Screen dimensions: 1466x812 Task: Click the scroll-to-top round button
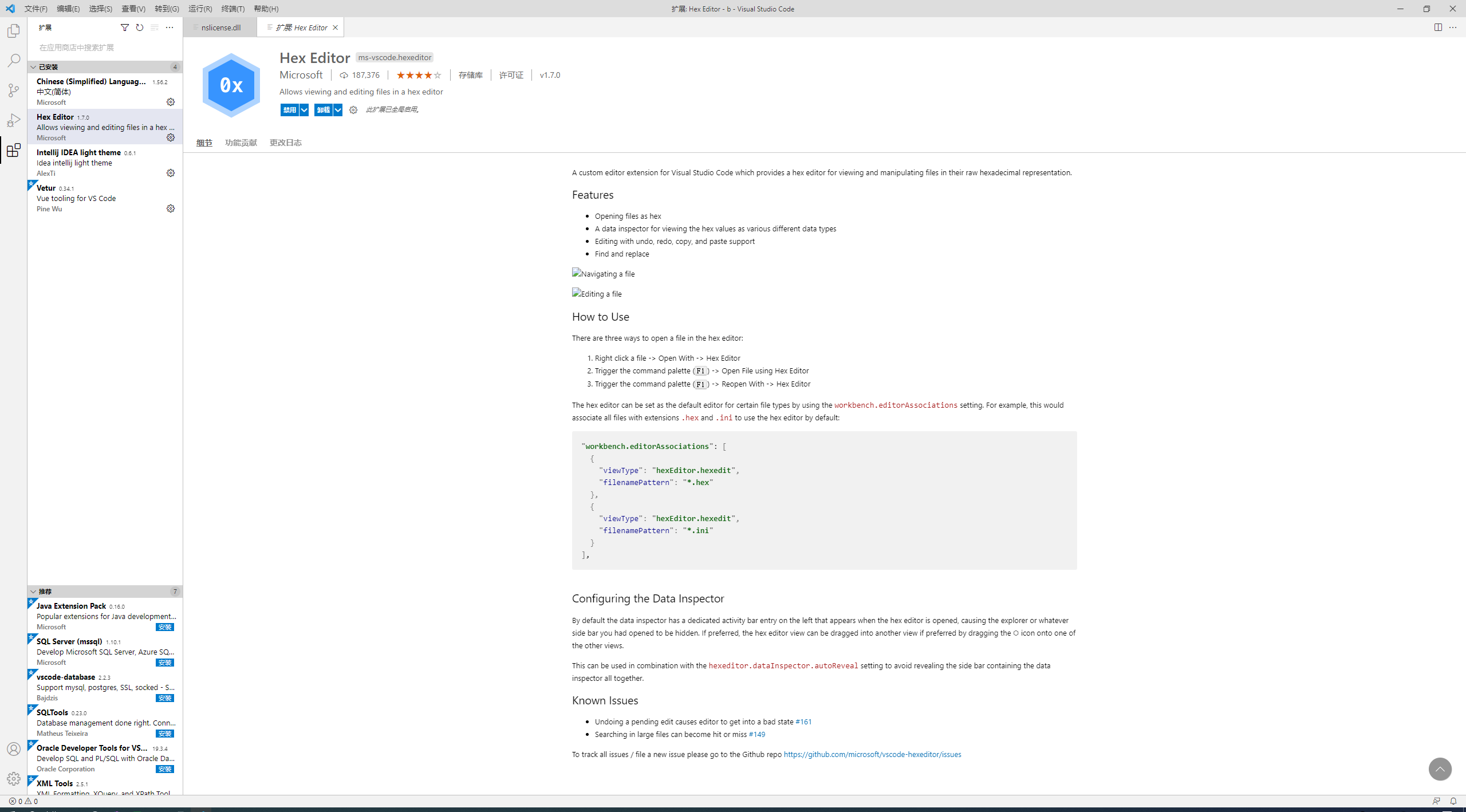point(1440,769)
